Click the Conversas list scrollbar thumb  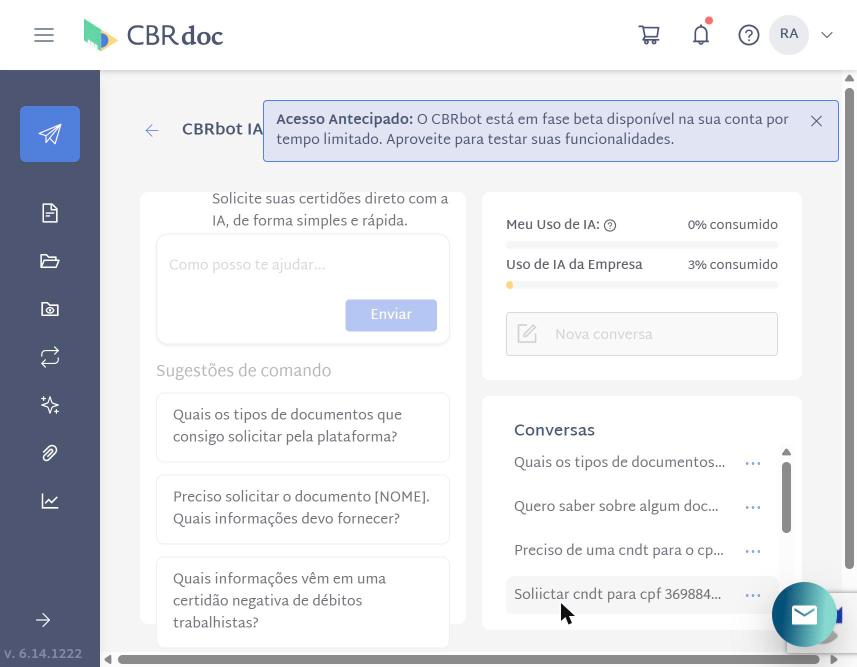[x=786, y=498]
